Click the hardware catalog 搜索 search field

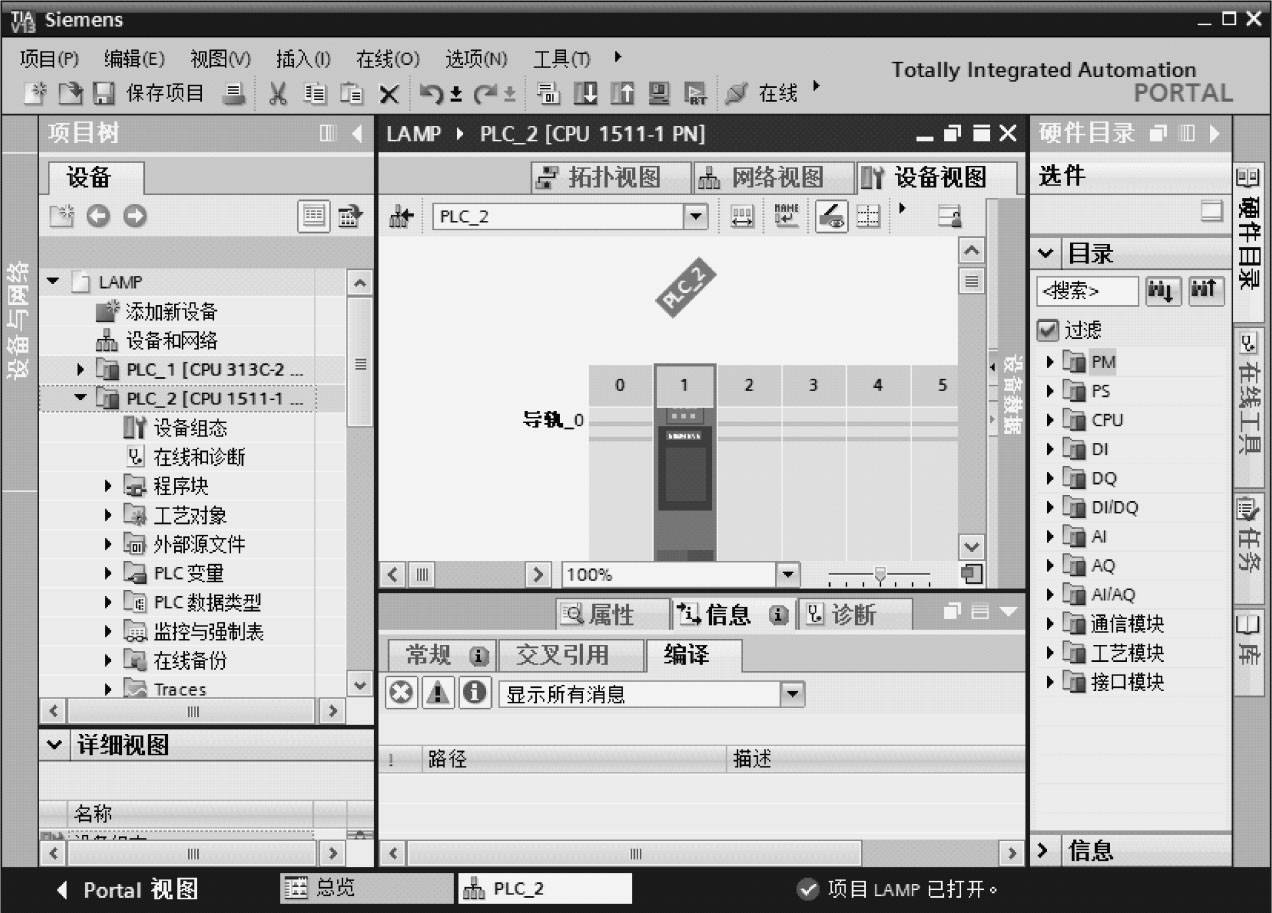click(1086, 291)
